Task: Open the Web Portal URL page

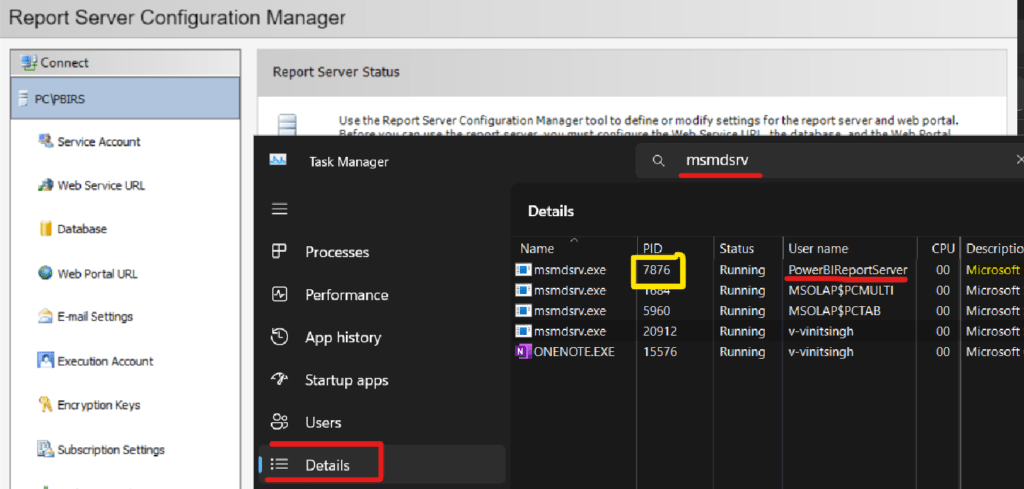Action: (97, 274)
